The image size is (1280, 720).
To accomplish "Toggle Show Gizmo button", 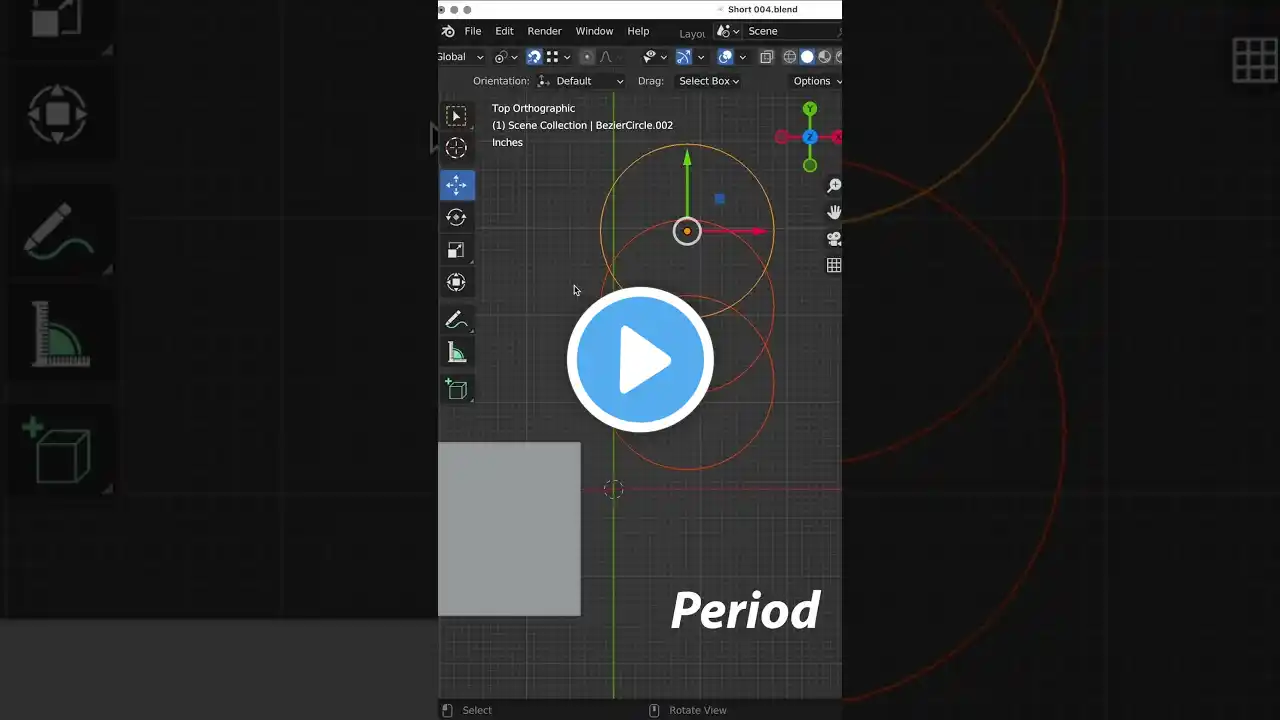I will [684, 57].
